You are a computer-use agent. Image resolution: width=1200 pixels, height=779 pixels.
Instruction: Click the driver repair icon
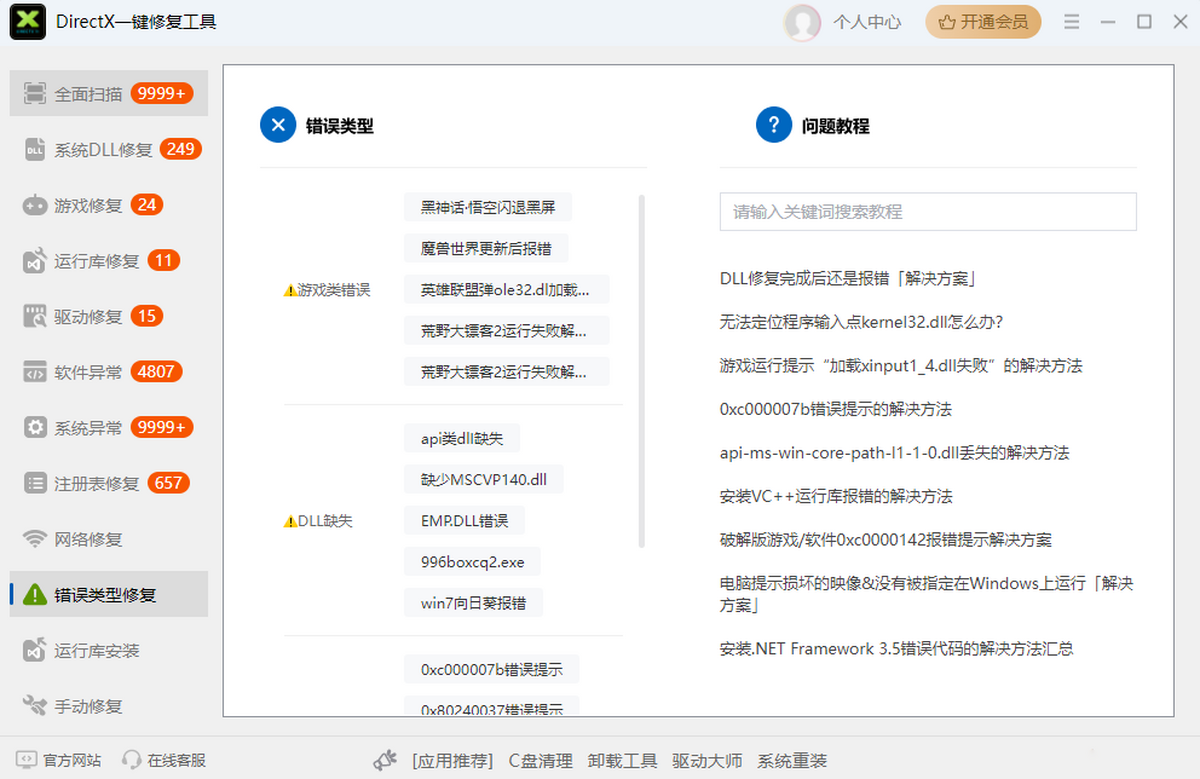coord(35,317)
